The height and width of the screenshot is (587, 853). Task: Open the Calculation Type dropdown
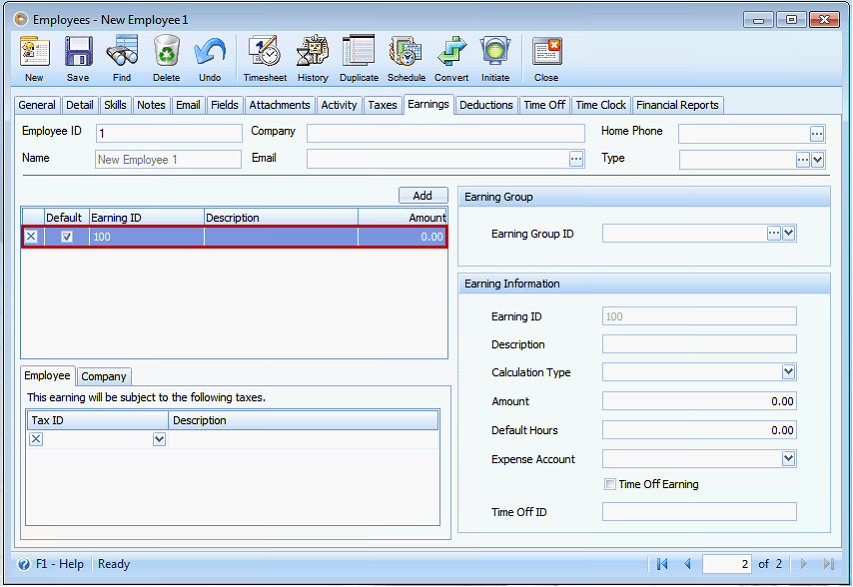789,372
